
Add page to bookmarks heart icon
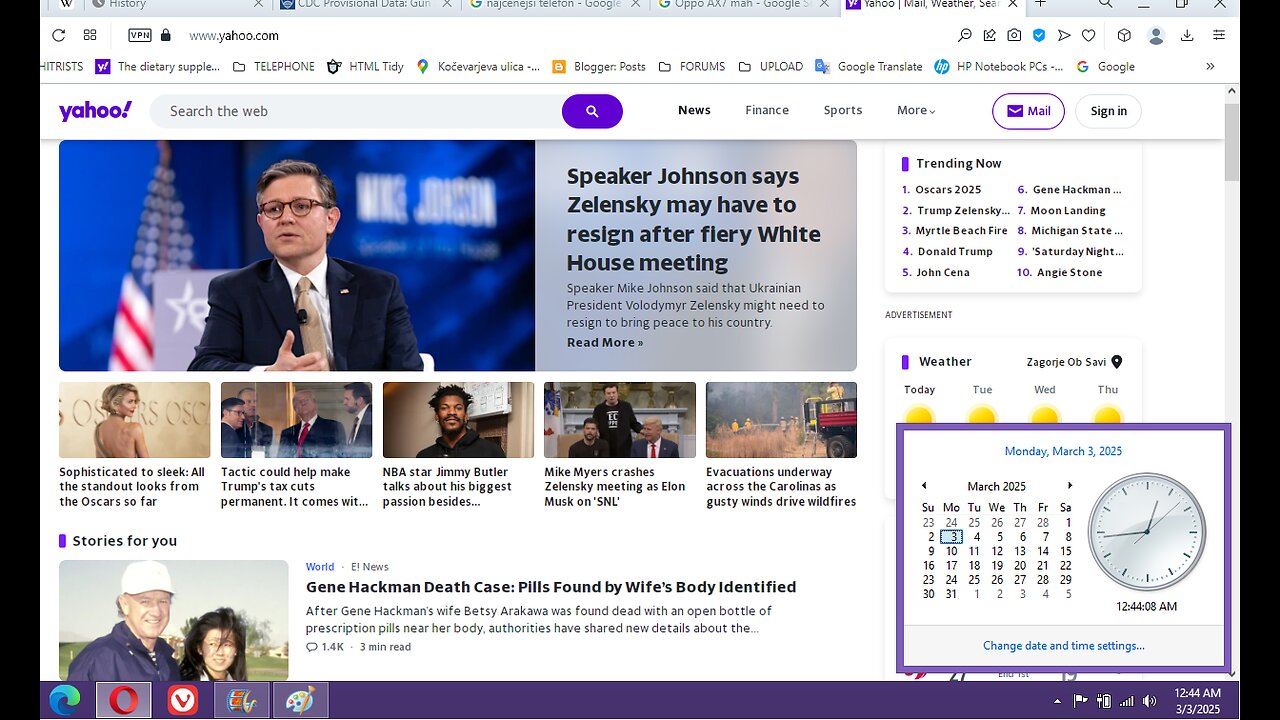pos(1089,35)
